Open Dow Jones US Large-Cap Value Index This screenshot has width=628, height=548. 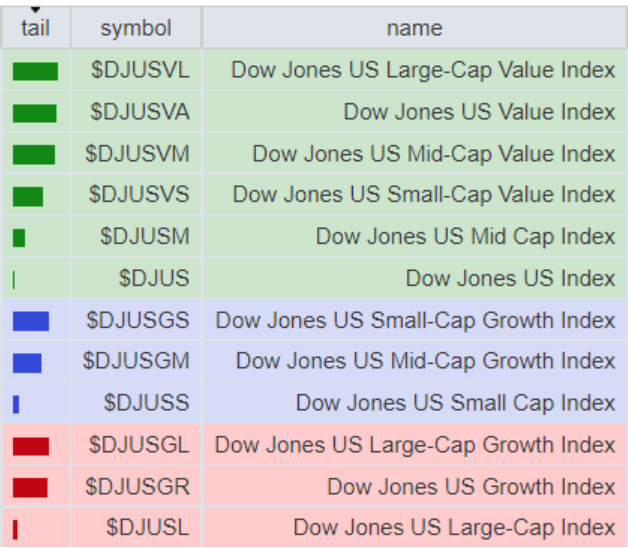pyautogui.click(x=423, y=70)
